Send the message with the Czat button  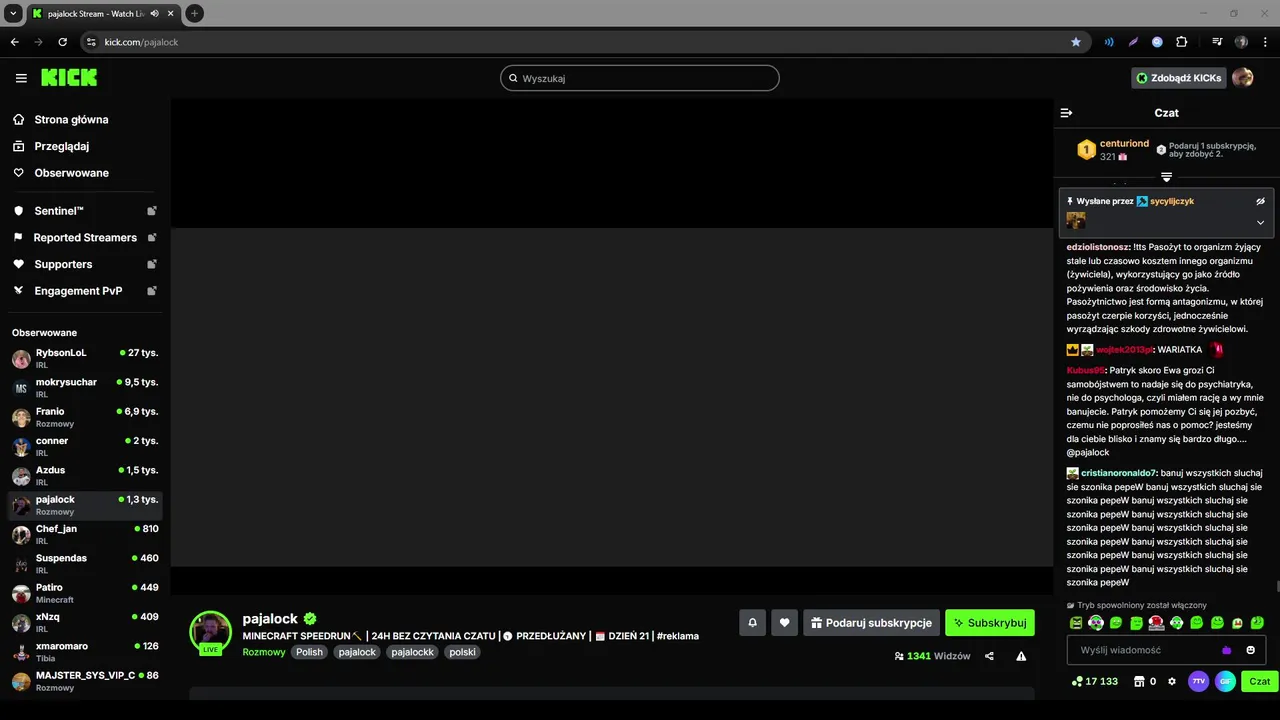point(1260,681)
